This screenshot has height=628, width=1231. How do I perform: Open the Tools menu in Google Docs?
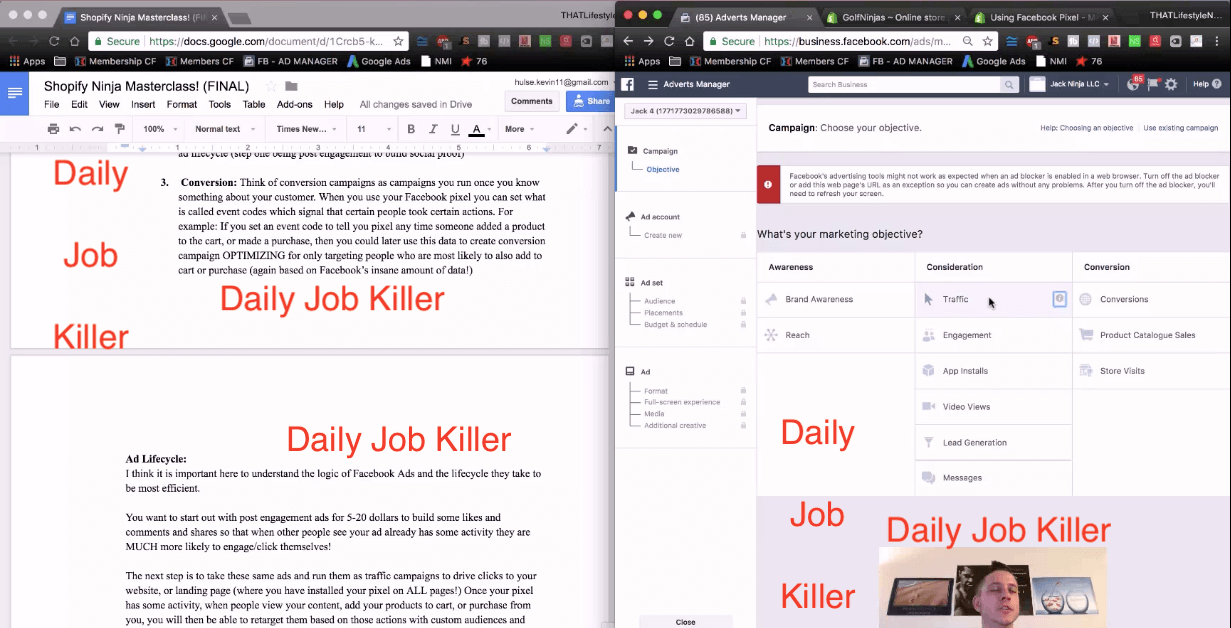click(220, 104)
